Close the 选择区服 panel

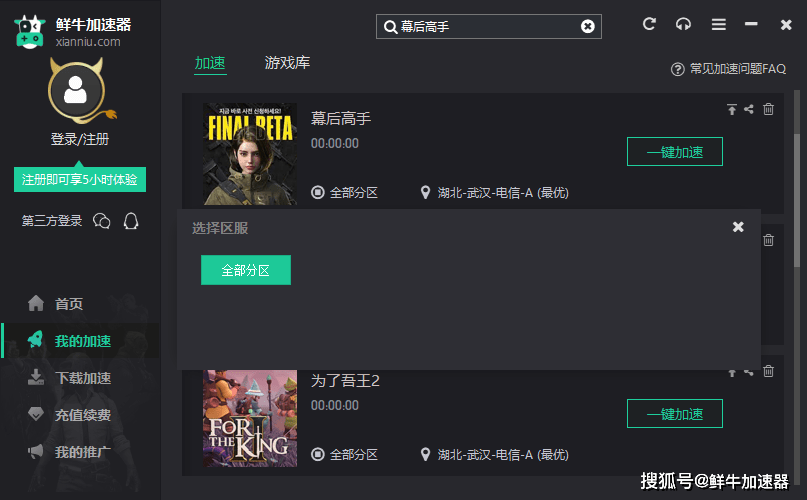738,227
